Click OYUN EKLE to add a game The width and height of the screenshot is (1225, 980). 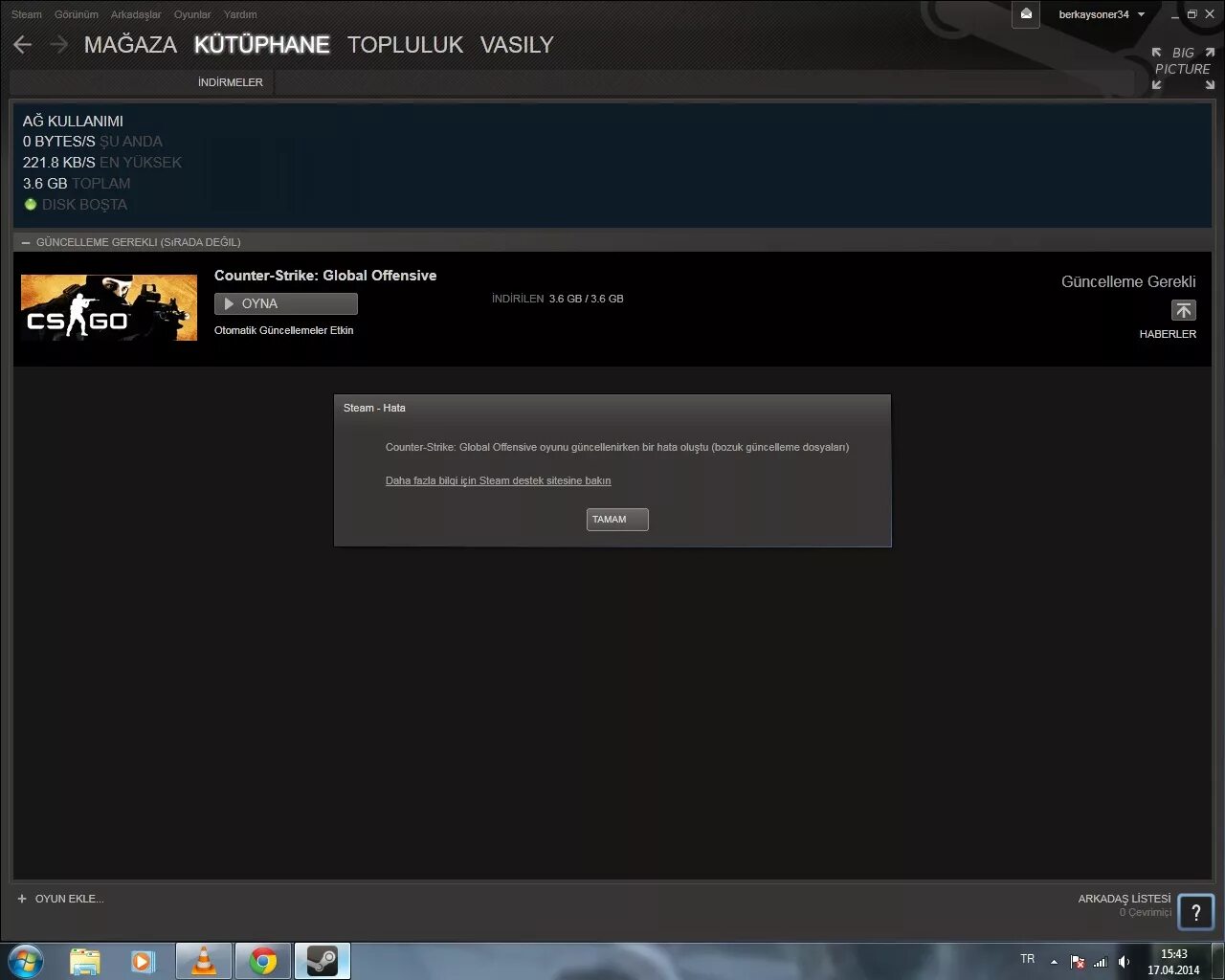[69, 899]
